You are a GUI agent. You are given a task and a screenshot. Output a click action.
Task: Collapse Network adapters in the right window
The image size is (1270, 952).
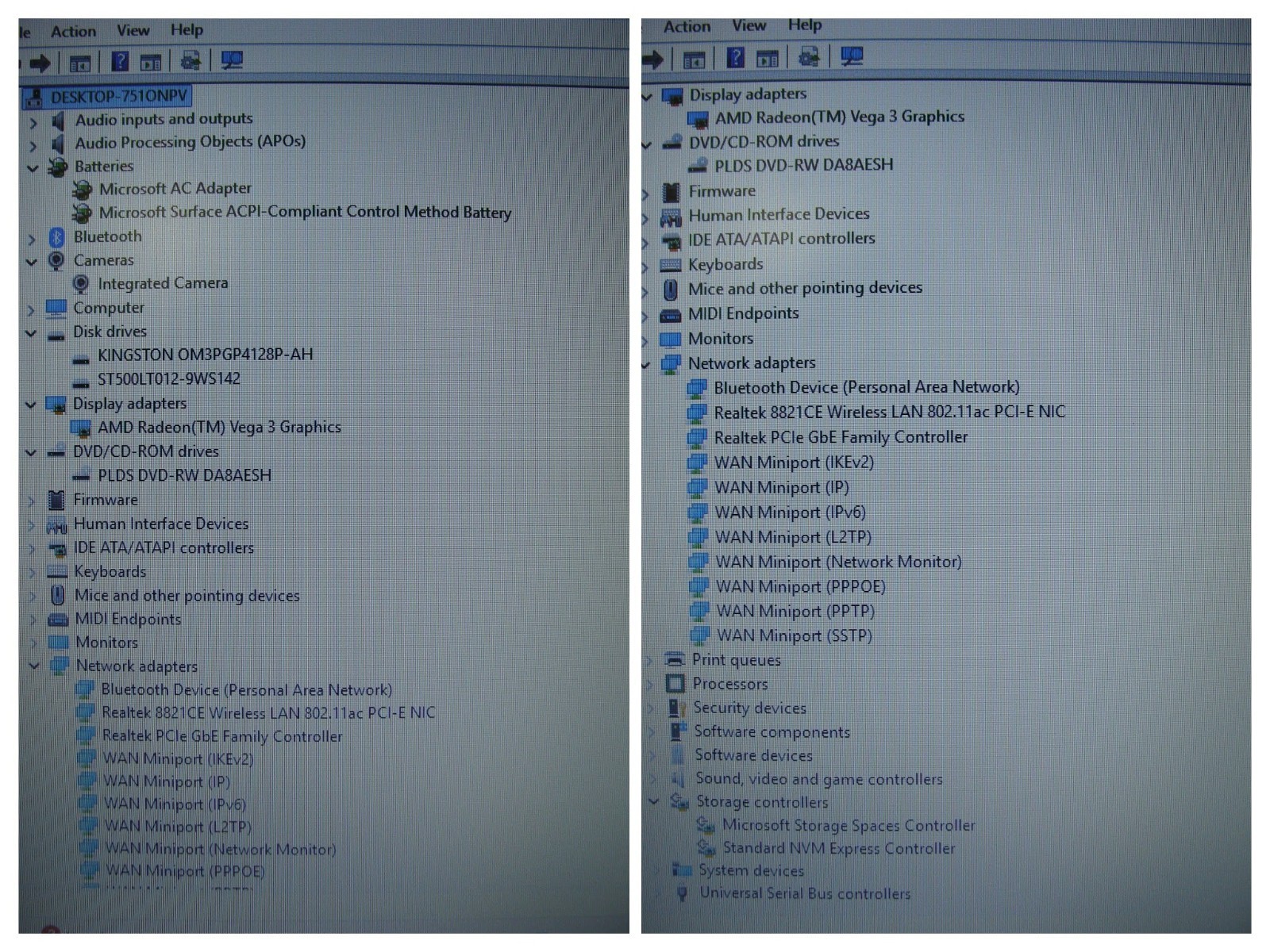coord(647,365)
